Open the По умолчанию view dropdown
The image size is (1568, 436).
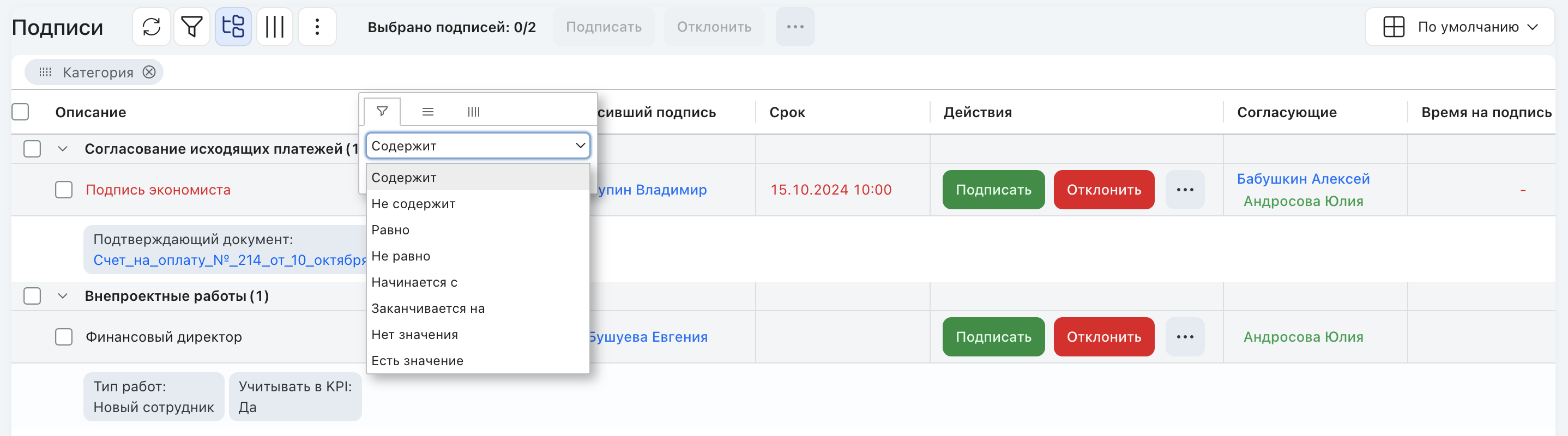tap(1459, 27)
